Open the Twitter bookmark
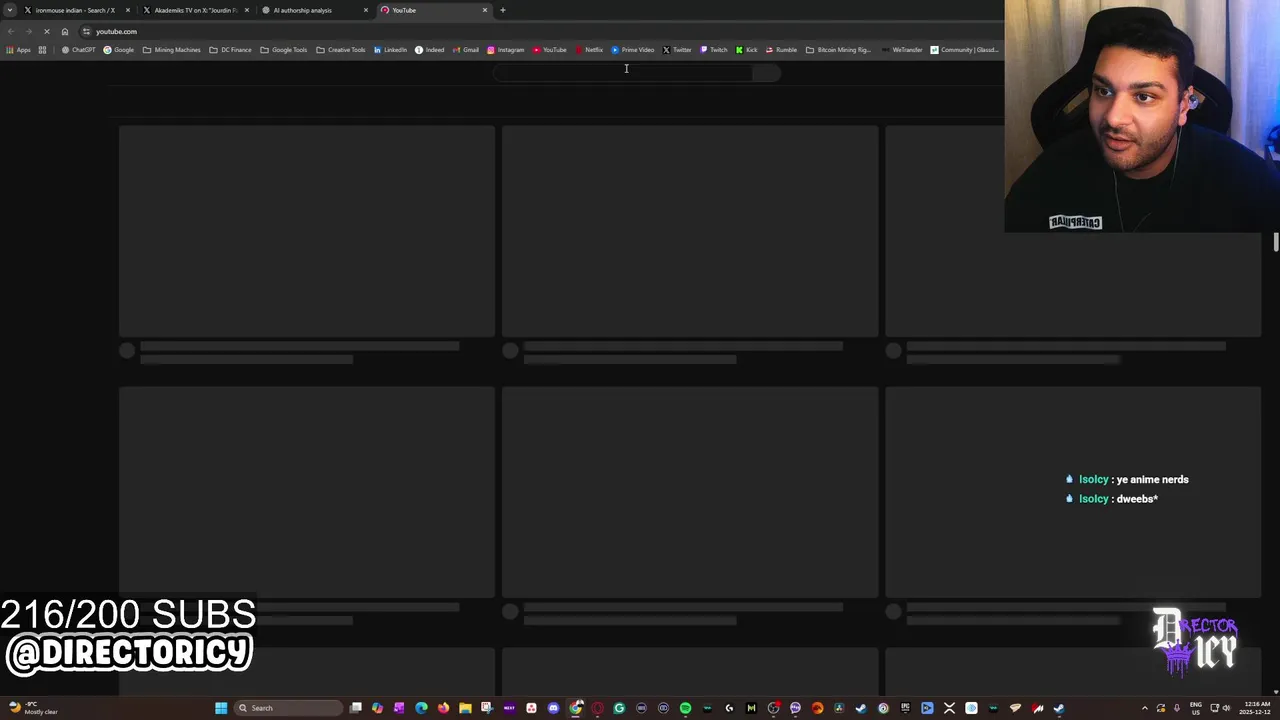1280x720 pixels. tap(676, 50)
